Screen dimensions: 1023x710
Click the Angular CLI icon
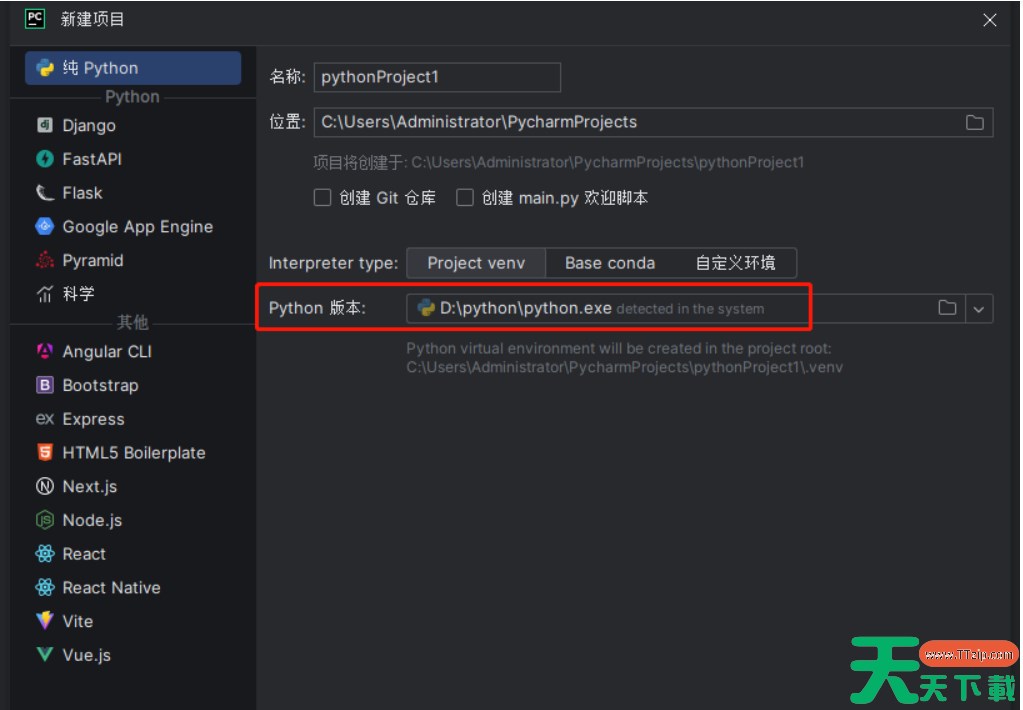pos(44,351)
